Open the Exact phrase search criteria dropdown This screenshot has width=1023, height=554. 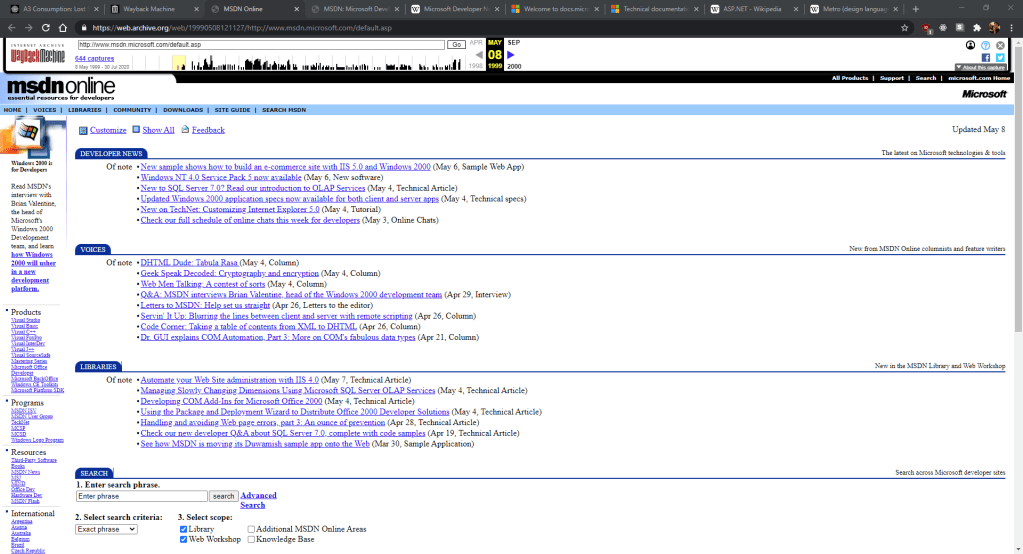click(106, 528)
